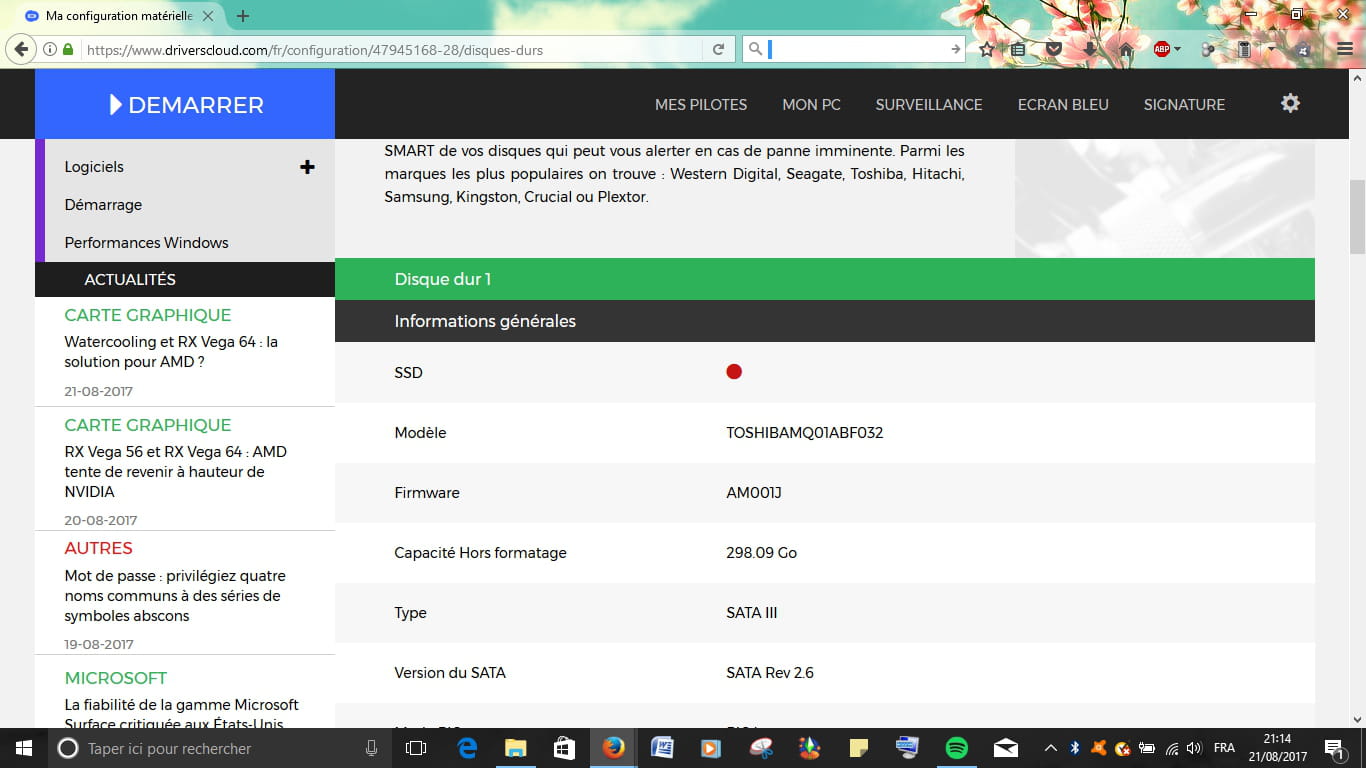The width and height of the screenshot is (1366, 768).
Task: Open Firefox downloads arrow icon
Action: pyautogui.click(x=1090, y=49)
